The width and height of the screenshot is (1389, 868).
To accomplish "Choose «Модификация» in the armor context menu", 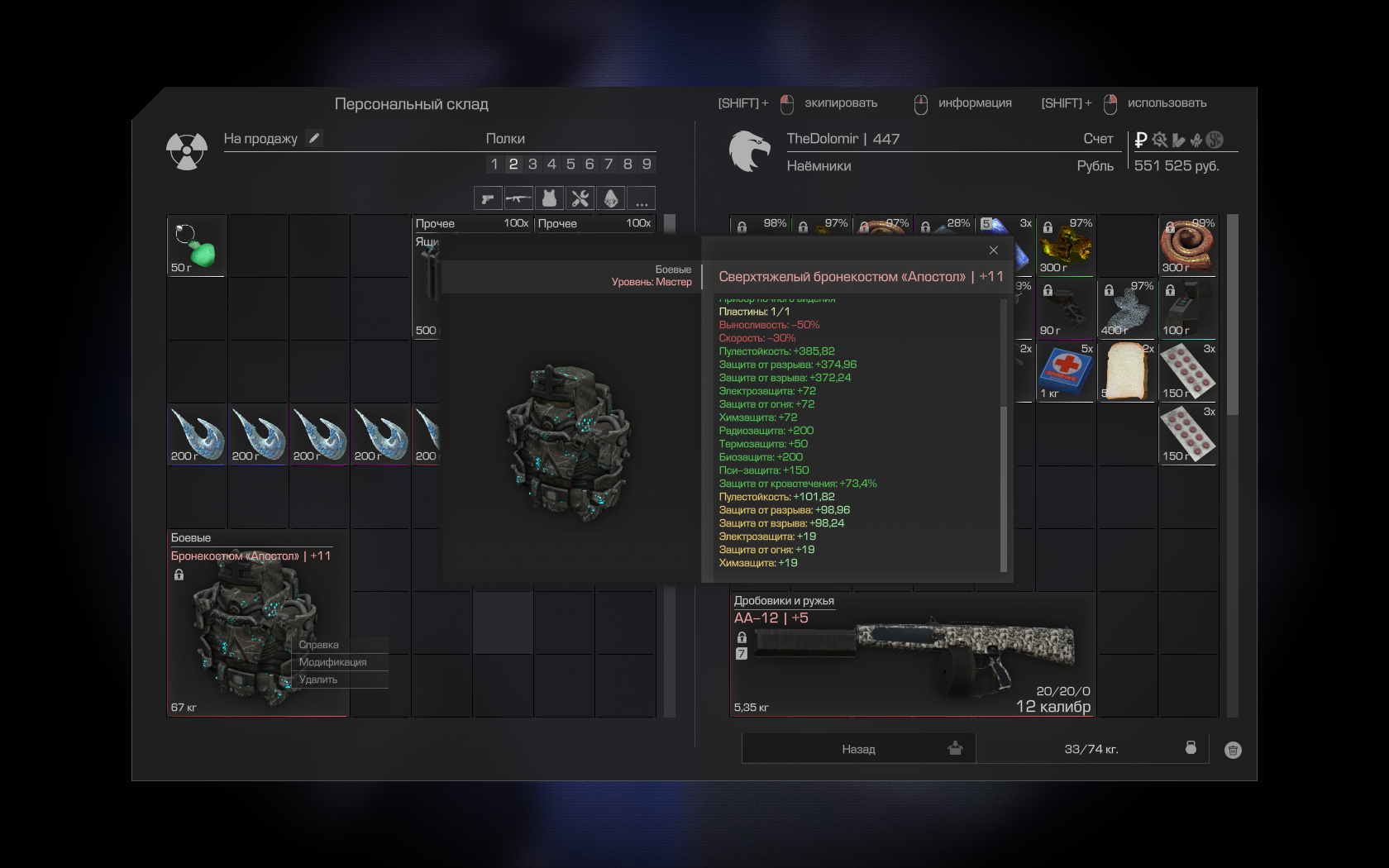I will tap(340, 662).
